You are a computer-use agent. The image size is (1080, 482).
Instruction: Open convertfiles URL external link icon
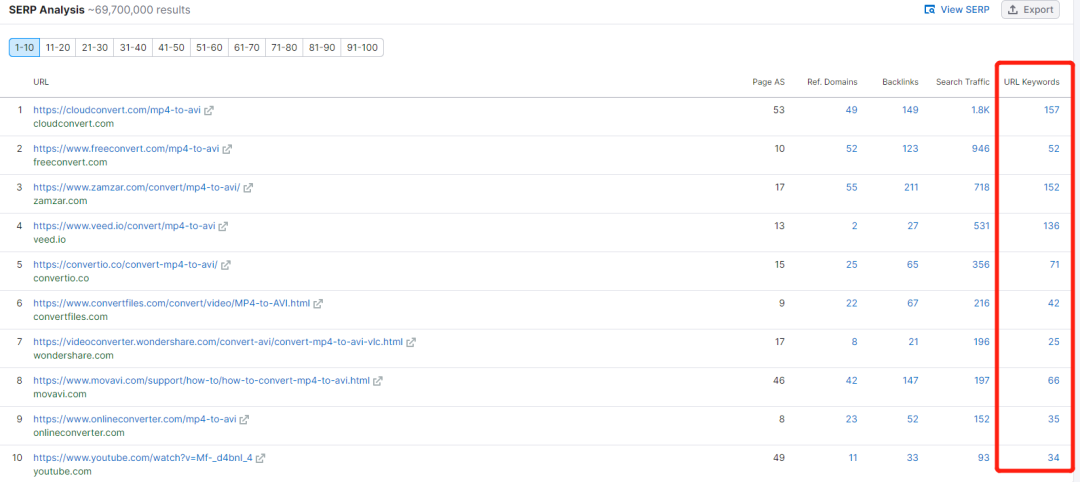[x=318, y=303]
